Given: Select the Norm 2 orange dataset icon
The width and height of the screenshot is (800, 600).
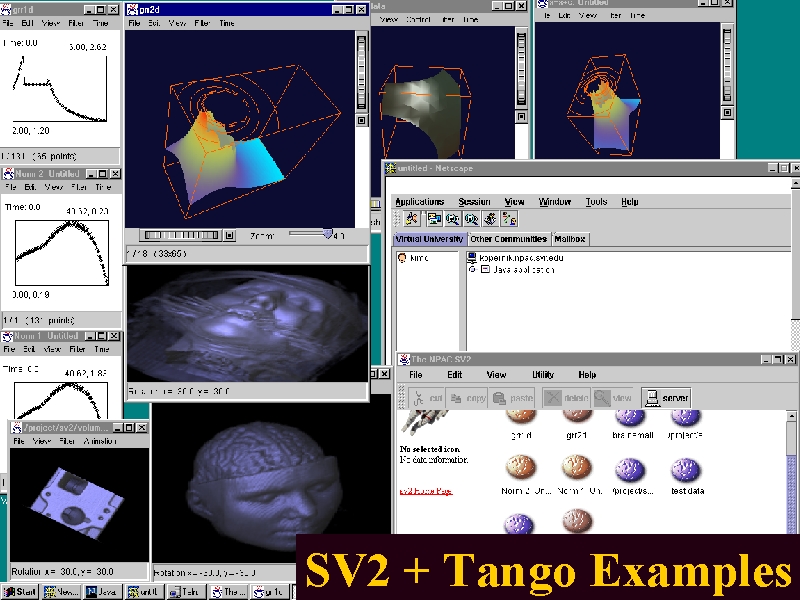Looking at the screenshot, I should click(x=520, y=467).
